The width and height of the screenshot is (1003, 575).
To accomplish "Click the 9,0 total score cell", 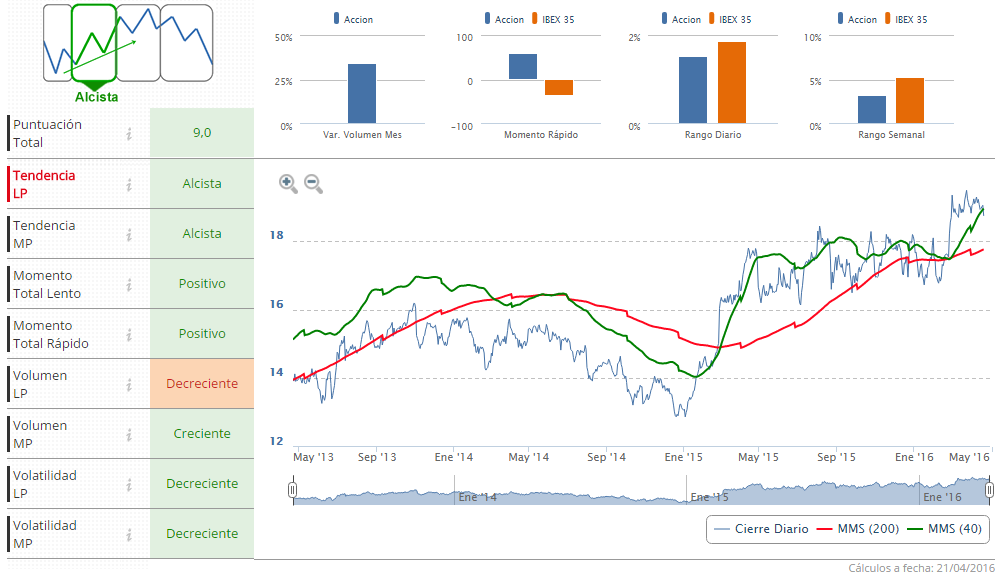I will tap(202, 133).
